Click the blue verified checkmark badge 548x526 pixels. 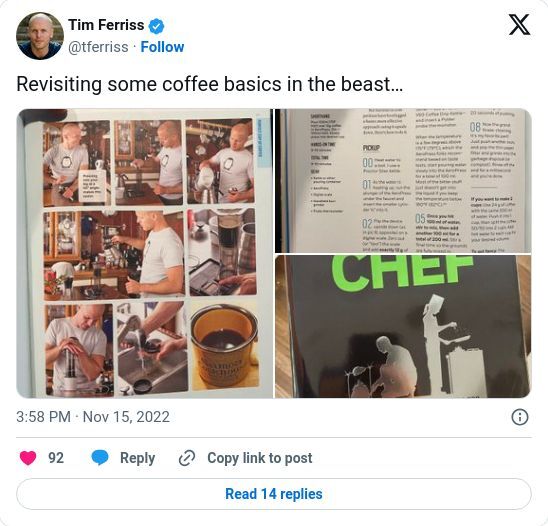156,26
